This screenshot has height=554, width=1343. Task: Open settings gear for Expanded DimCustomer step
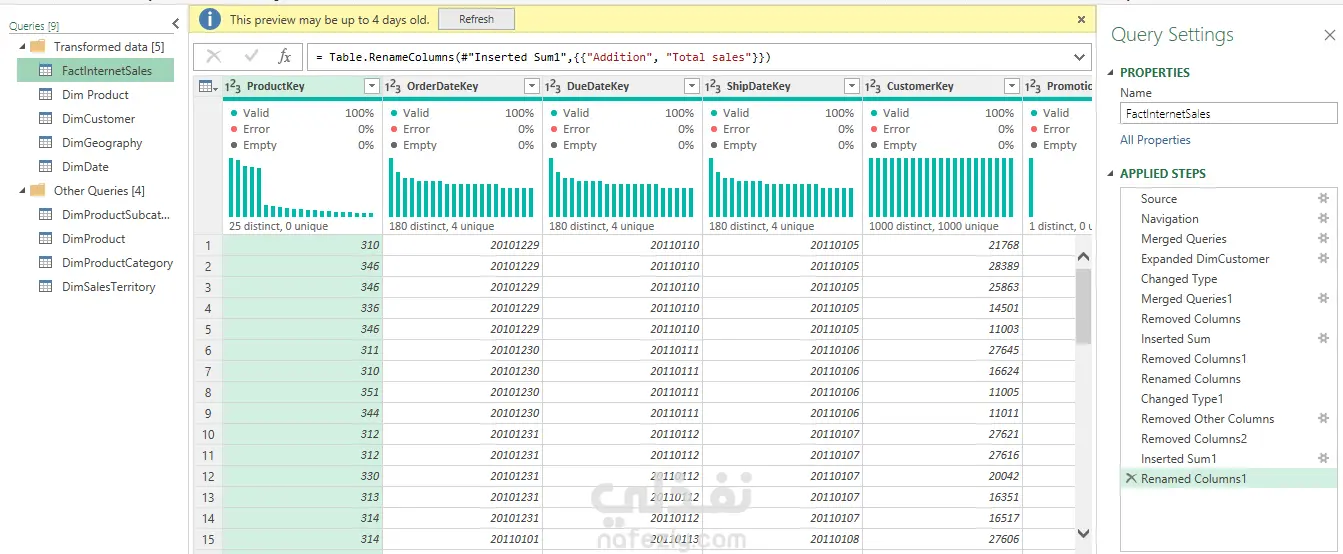(1324, 259)
